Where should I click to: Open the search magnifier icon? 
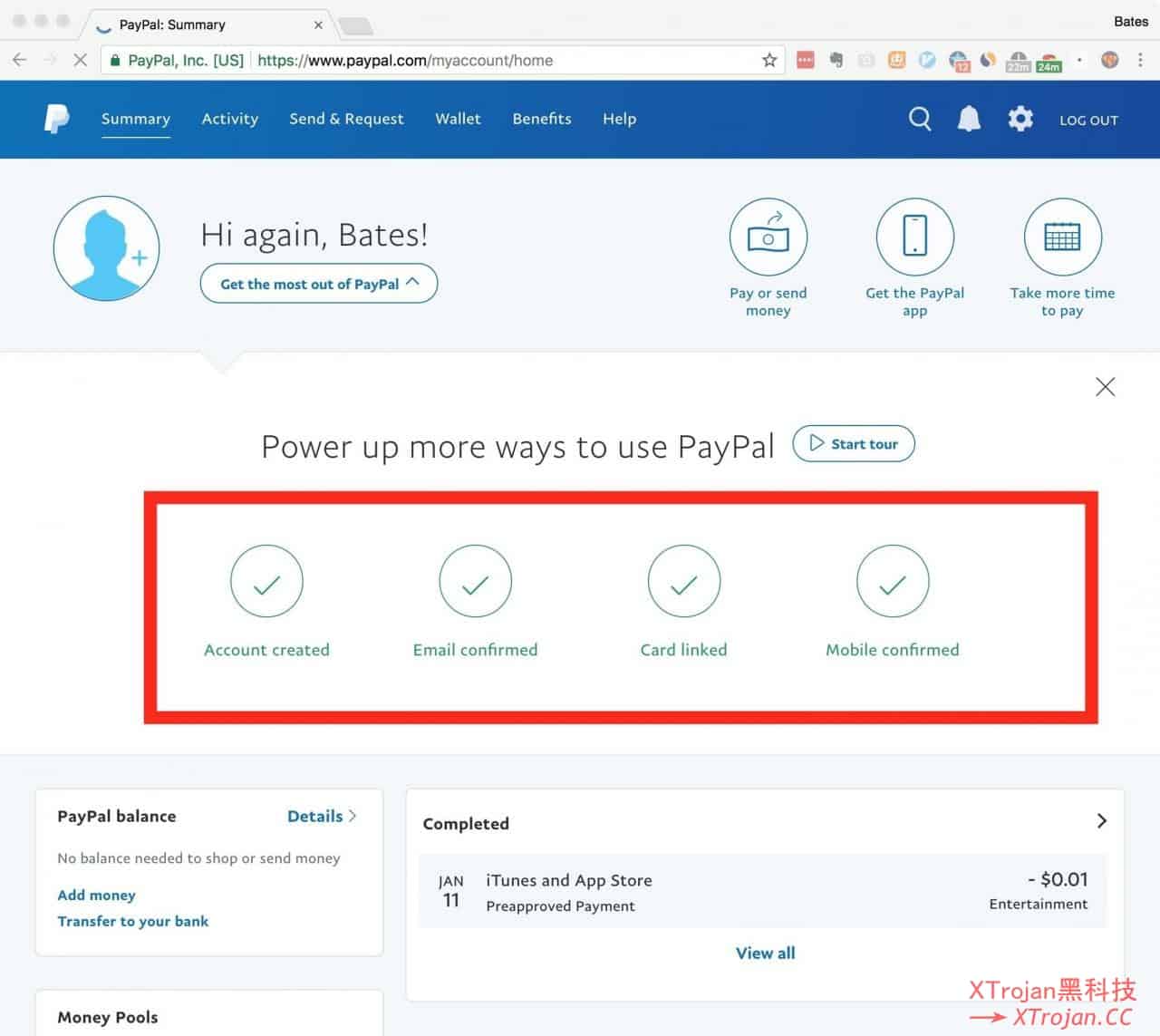(x=920, y=119)
